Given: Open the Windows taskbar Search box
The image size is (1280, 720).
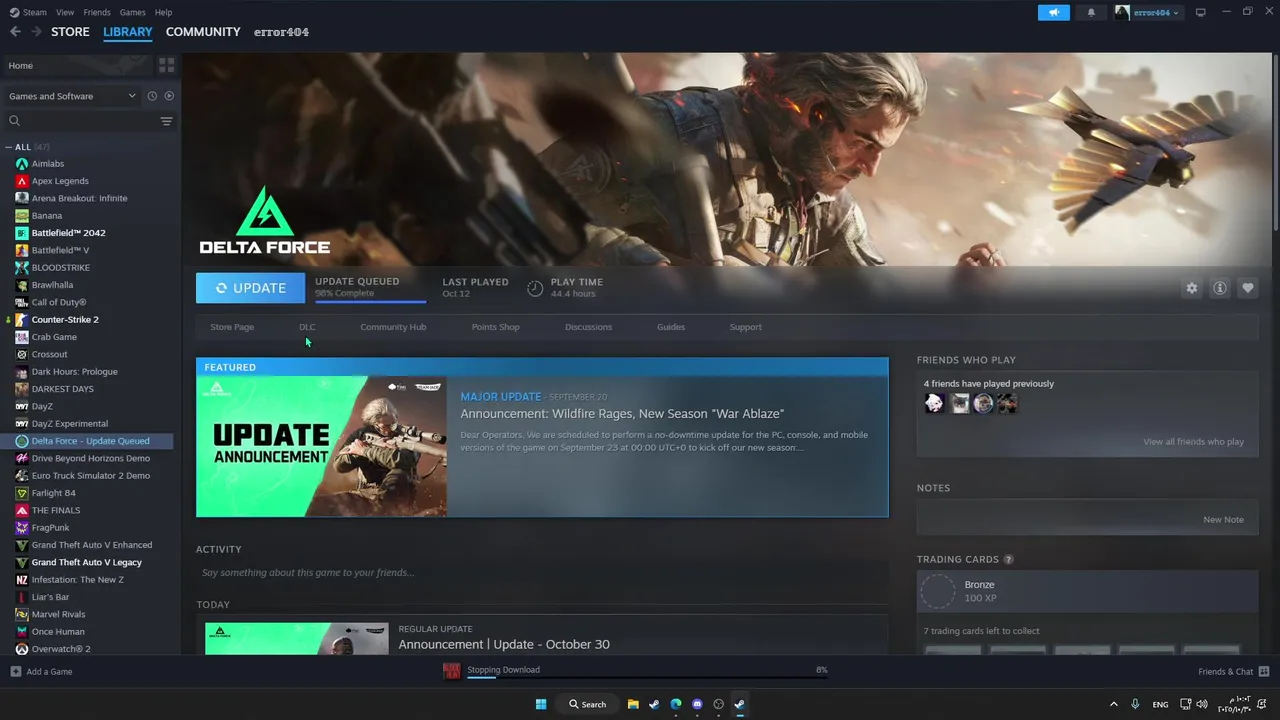Looking at the screenshot, I should click(586, 704).
